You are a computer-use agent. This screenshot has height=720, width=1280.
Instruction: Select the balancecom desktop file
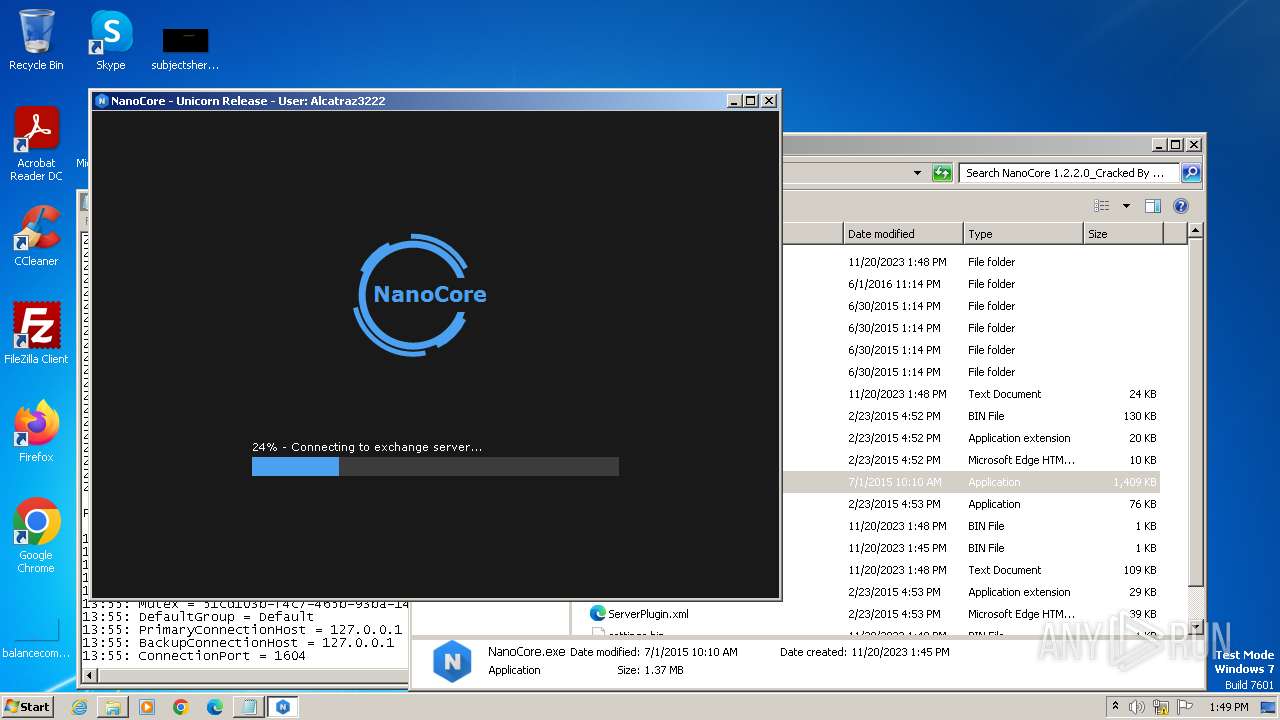click(x=36, y=637)
